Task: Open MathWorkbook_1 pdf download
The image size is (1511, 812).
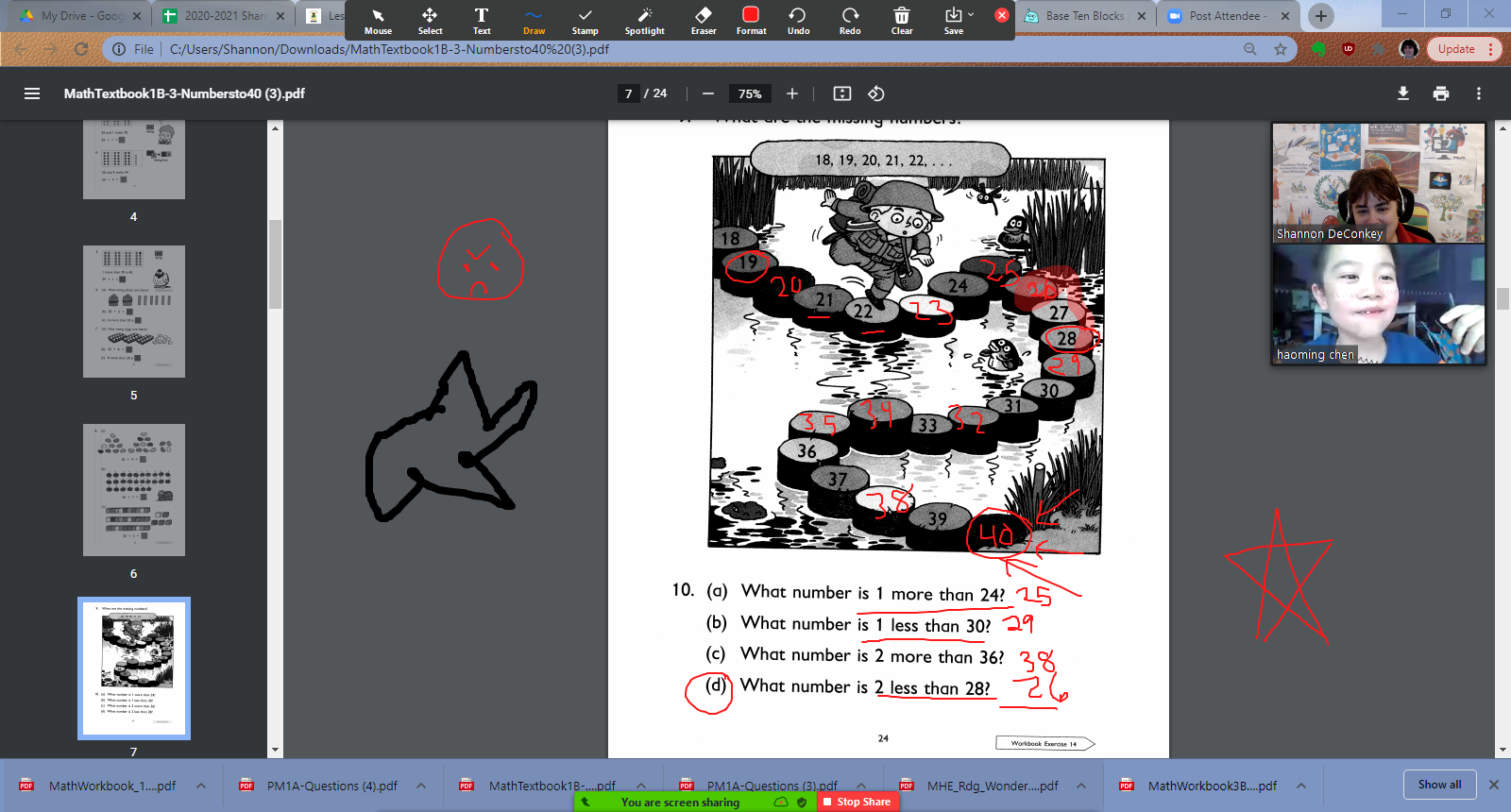Action: pyautogui.click(x=99, y=786)
